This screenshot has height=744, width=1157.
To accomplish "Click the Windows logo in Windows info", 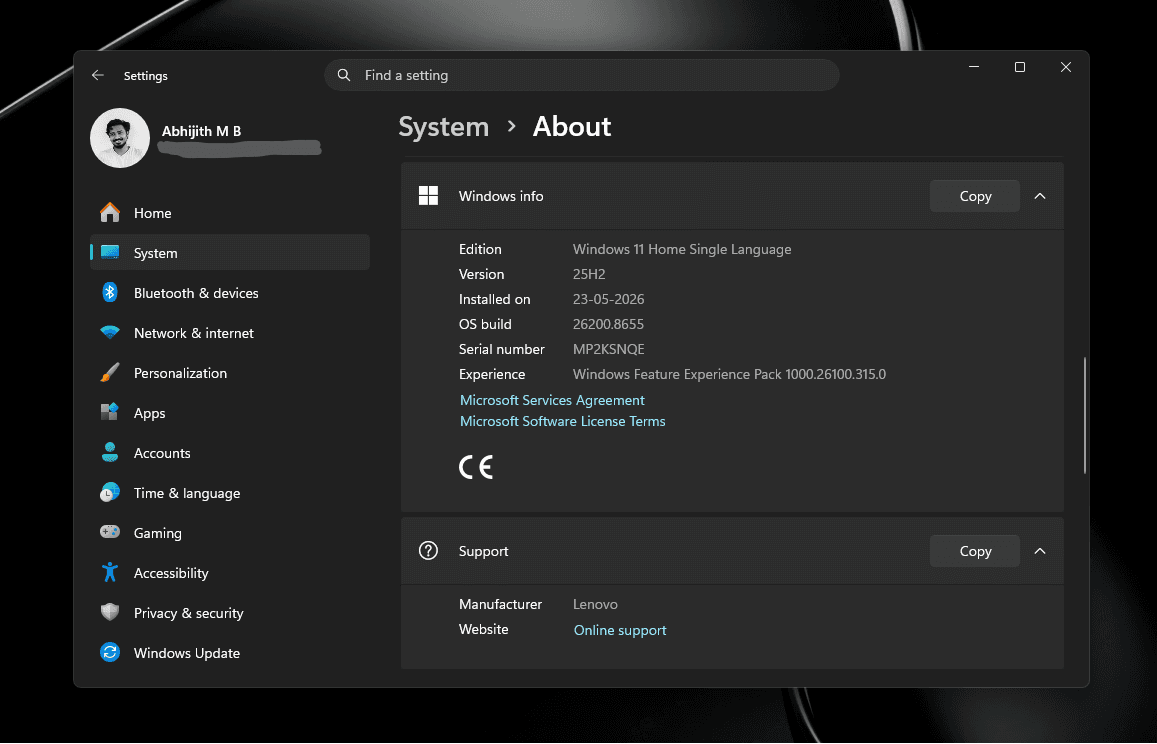I will point(428,196).
